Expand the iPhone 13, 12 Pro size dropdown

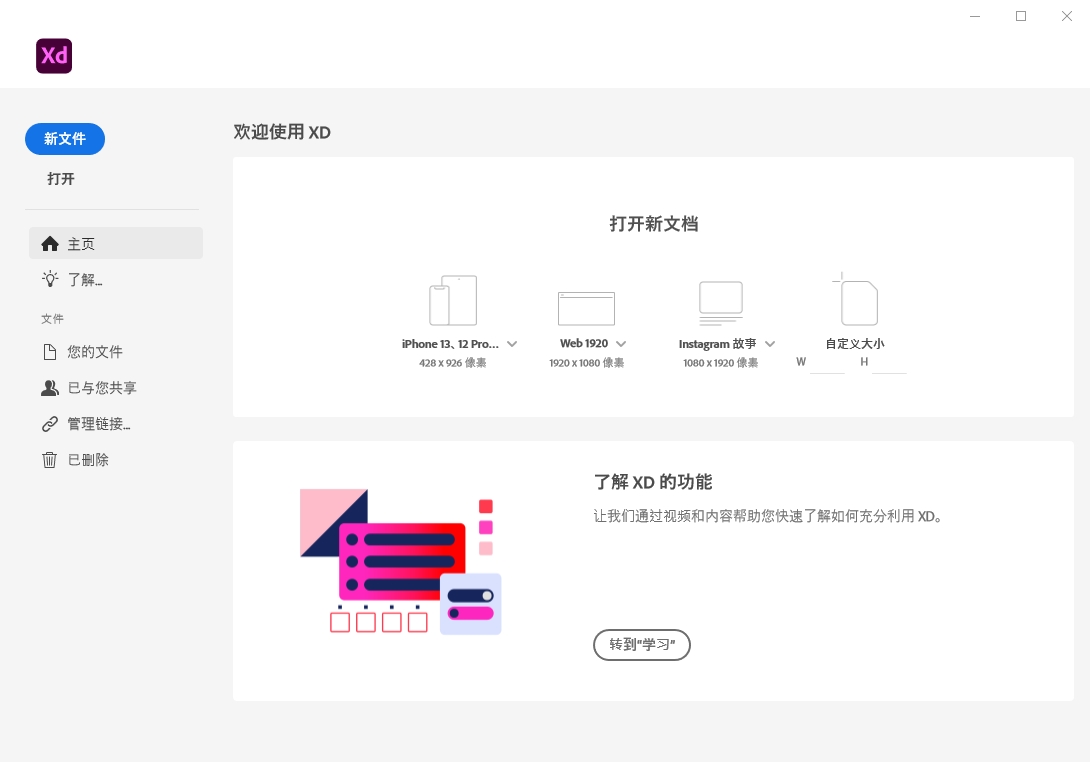click(512, 344)
